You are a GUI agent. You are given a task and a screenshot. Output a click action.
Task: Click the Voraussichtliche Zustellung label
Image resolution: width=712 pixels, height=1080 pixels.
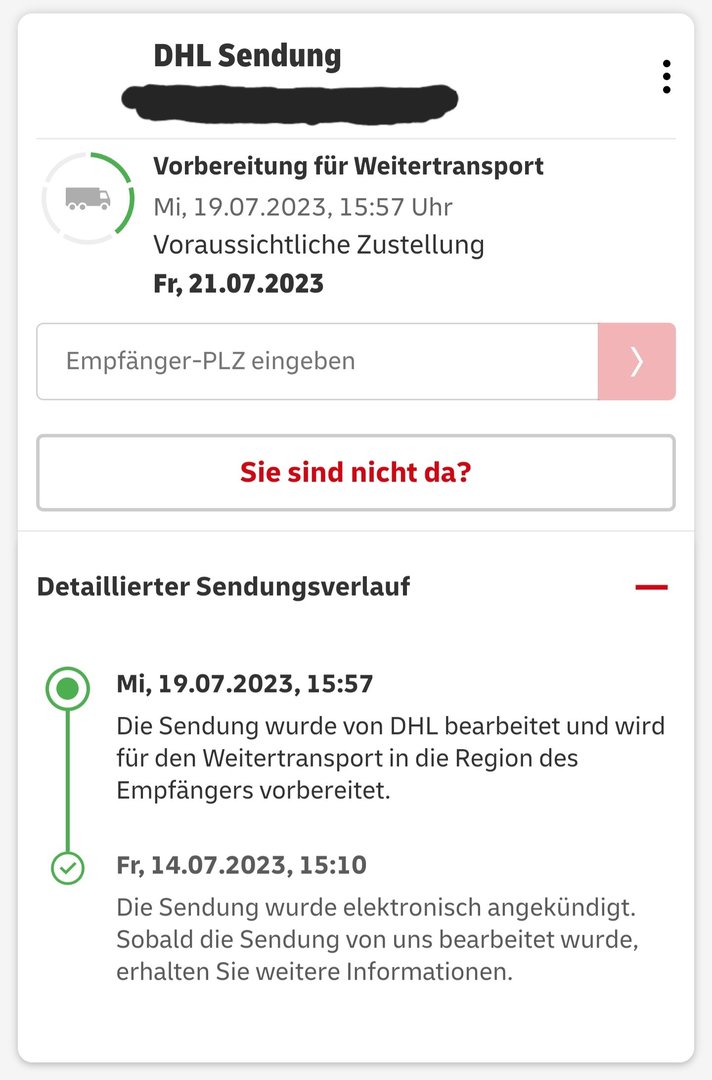[x=319, y=245]
